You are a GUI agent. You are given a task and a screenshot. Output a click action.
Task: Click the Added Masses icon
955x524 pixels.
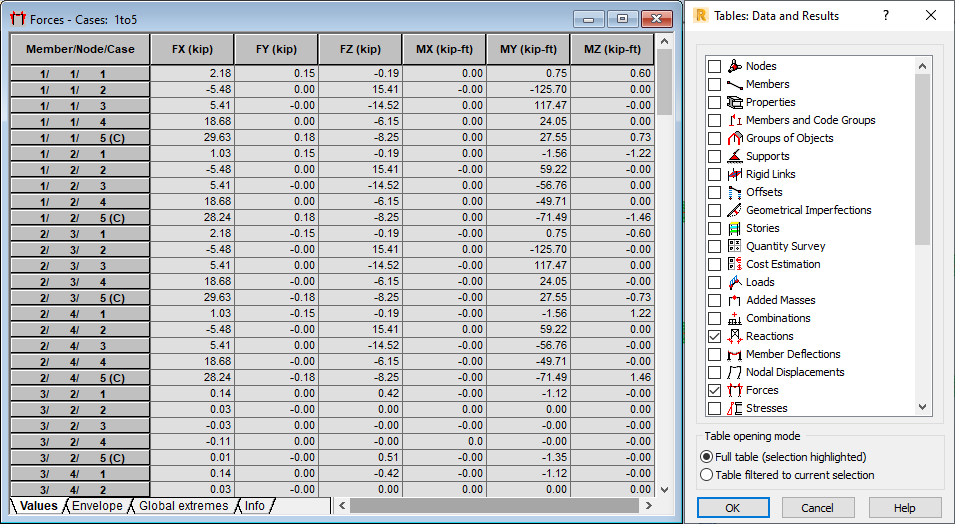pos(735,300)
